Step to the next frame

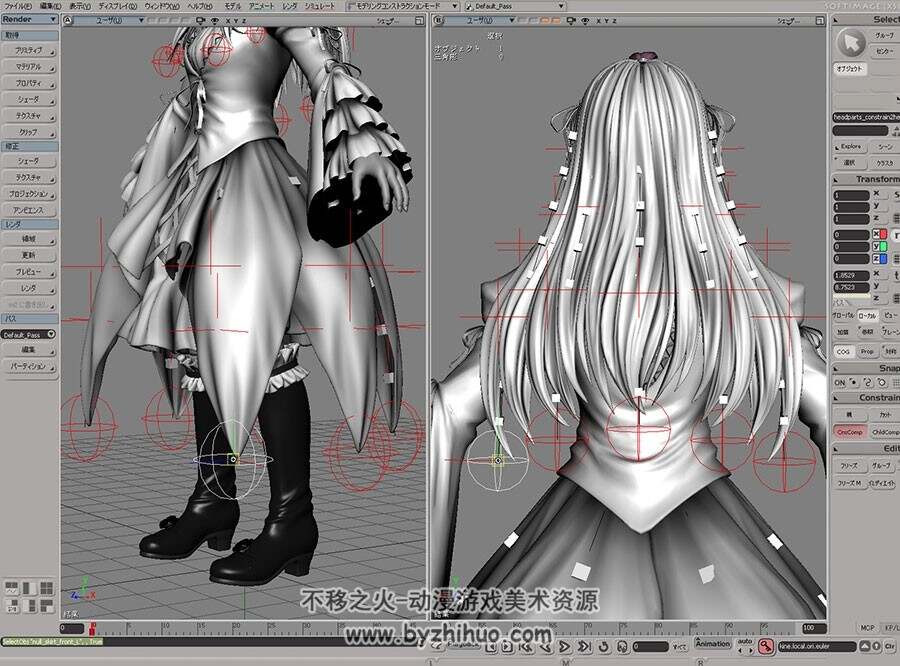507,647
